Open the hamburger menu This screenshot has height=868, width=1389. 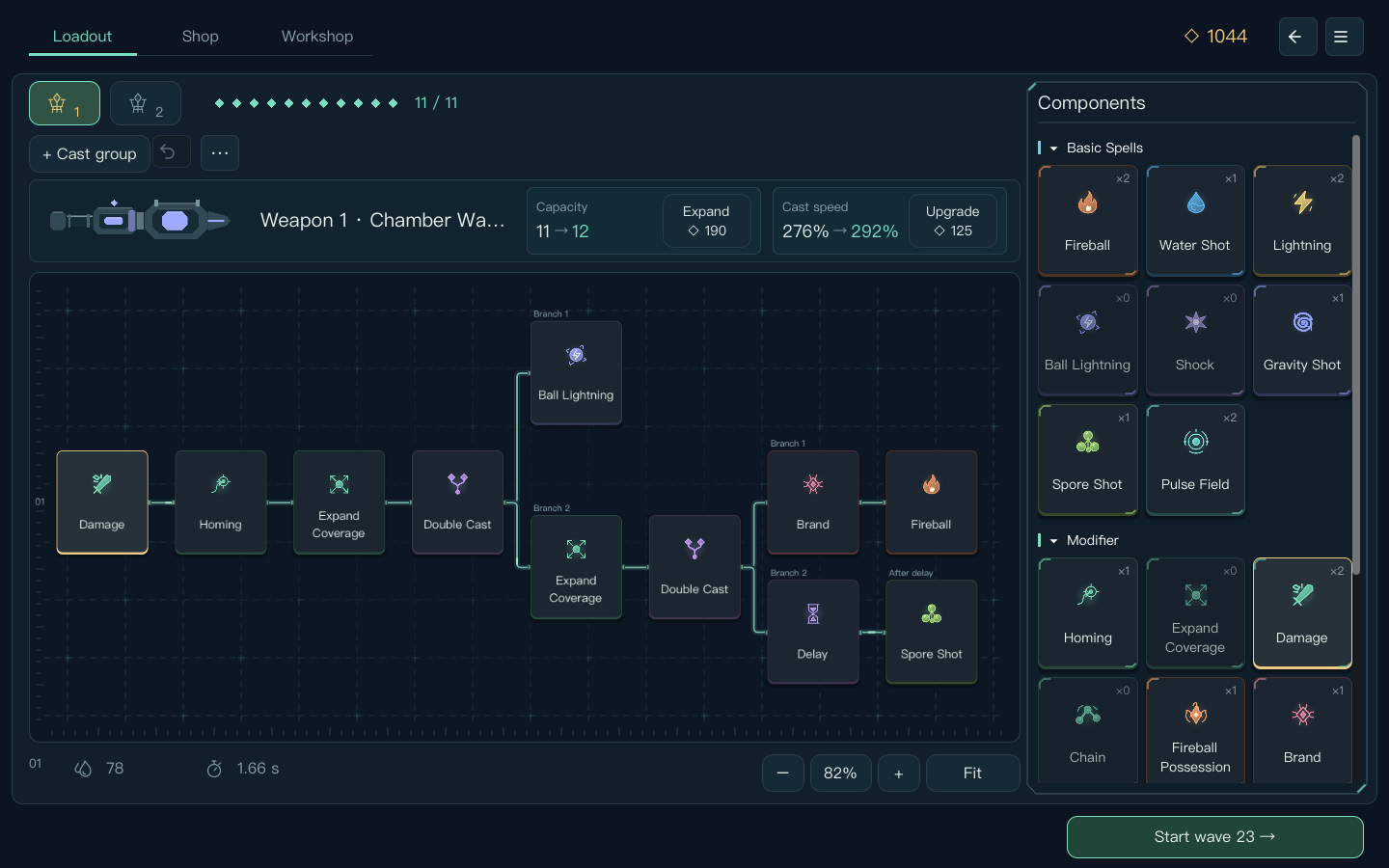coord(1344,37)
